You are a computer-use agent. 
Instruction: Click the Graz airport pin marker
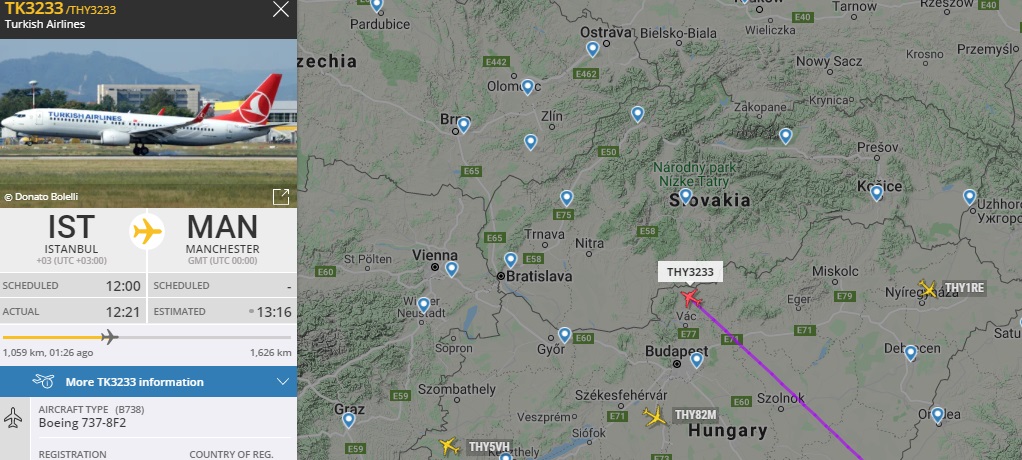click(x=349, y=420)
